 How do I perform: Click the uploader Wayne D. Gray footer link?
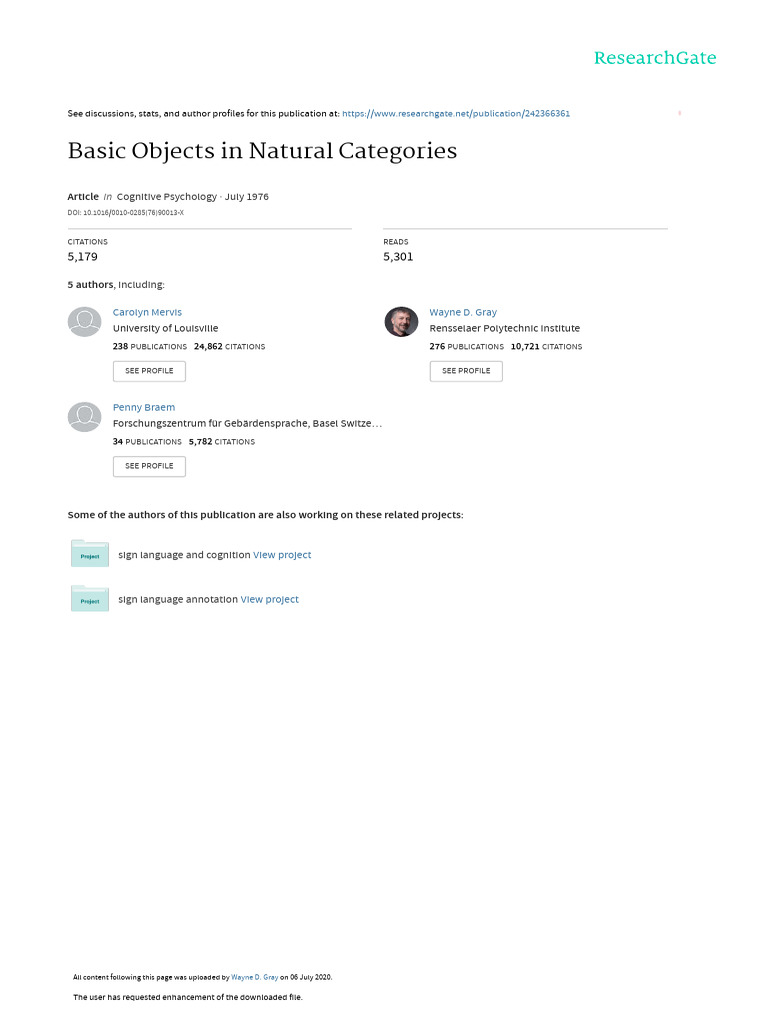pos(254,977)
